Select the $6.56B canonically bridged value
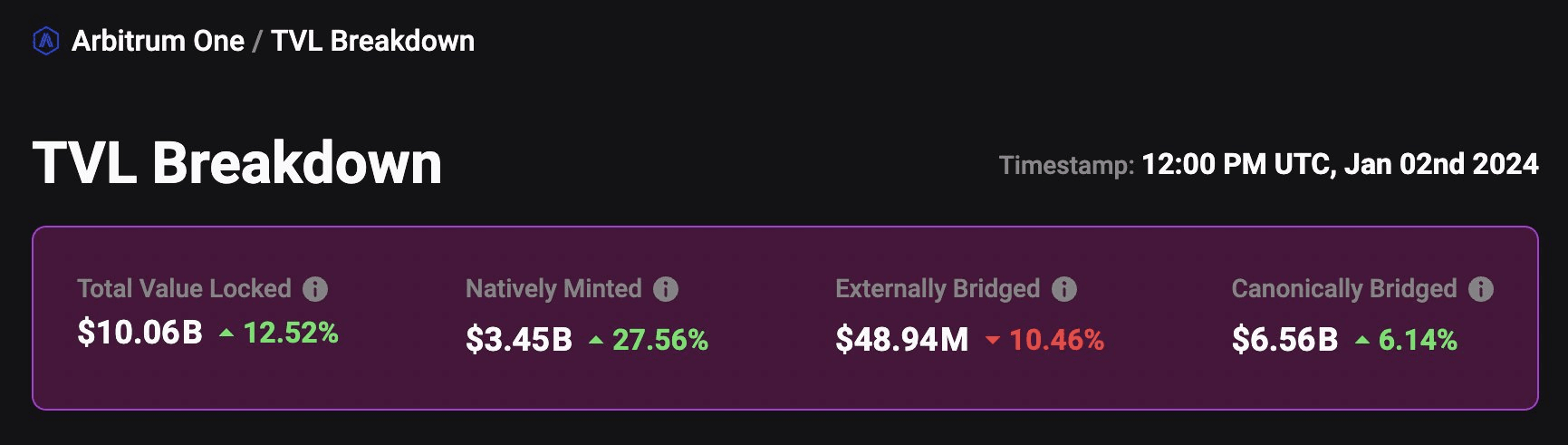 [x=1284, y=340]
